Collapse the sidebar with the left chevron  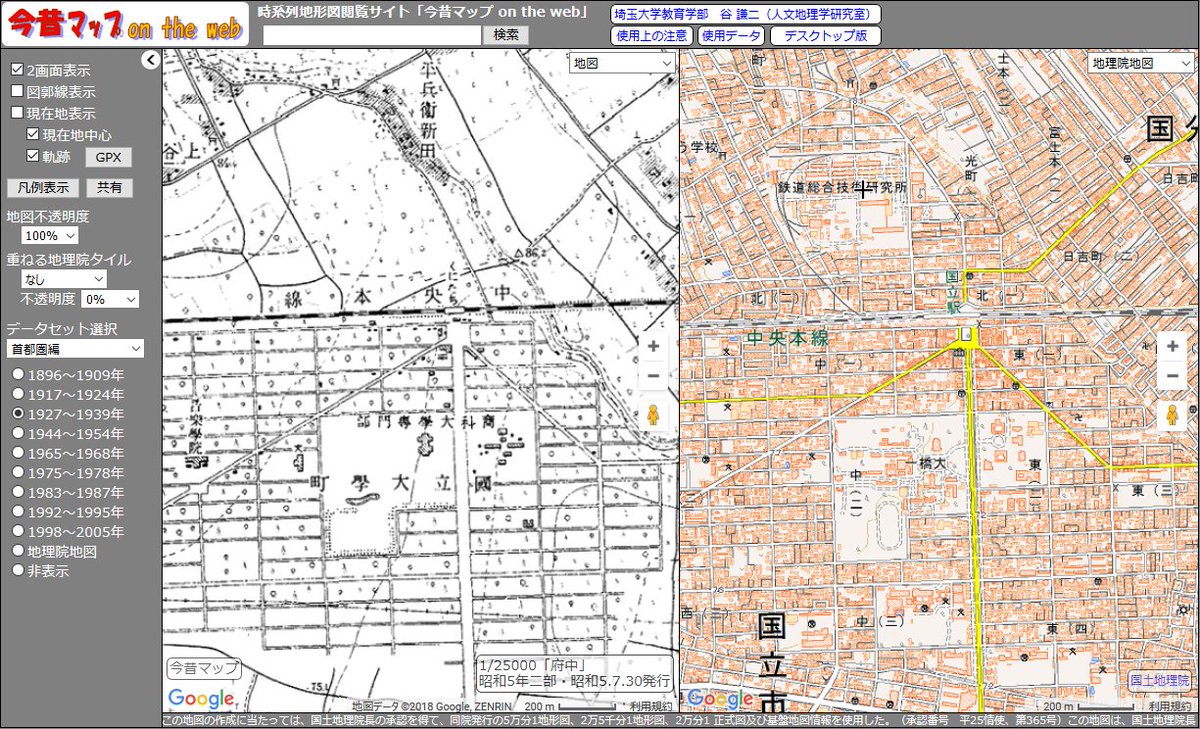(150, 61)
